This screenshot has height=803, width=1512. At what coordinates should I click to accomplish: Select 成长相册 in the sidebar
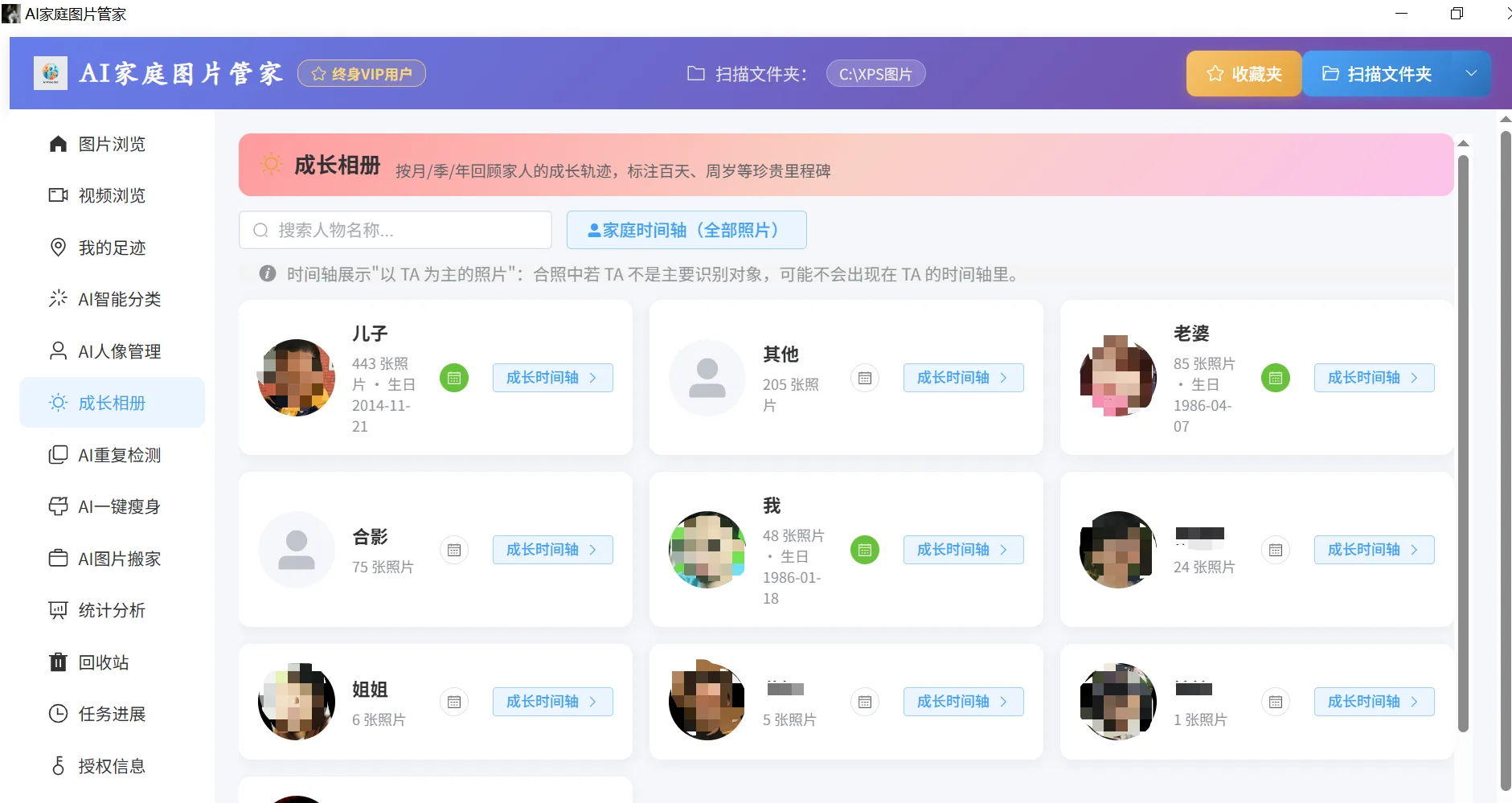(x=112, y=403)
